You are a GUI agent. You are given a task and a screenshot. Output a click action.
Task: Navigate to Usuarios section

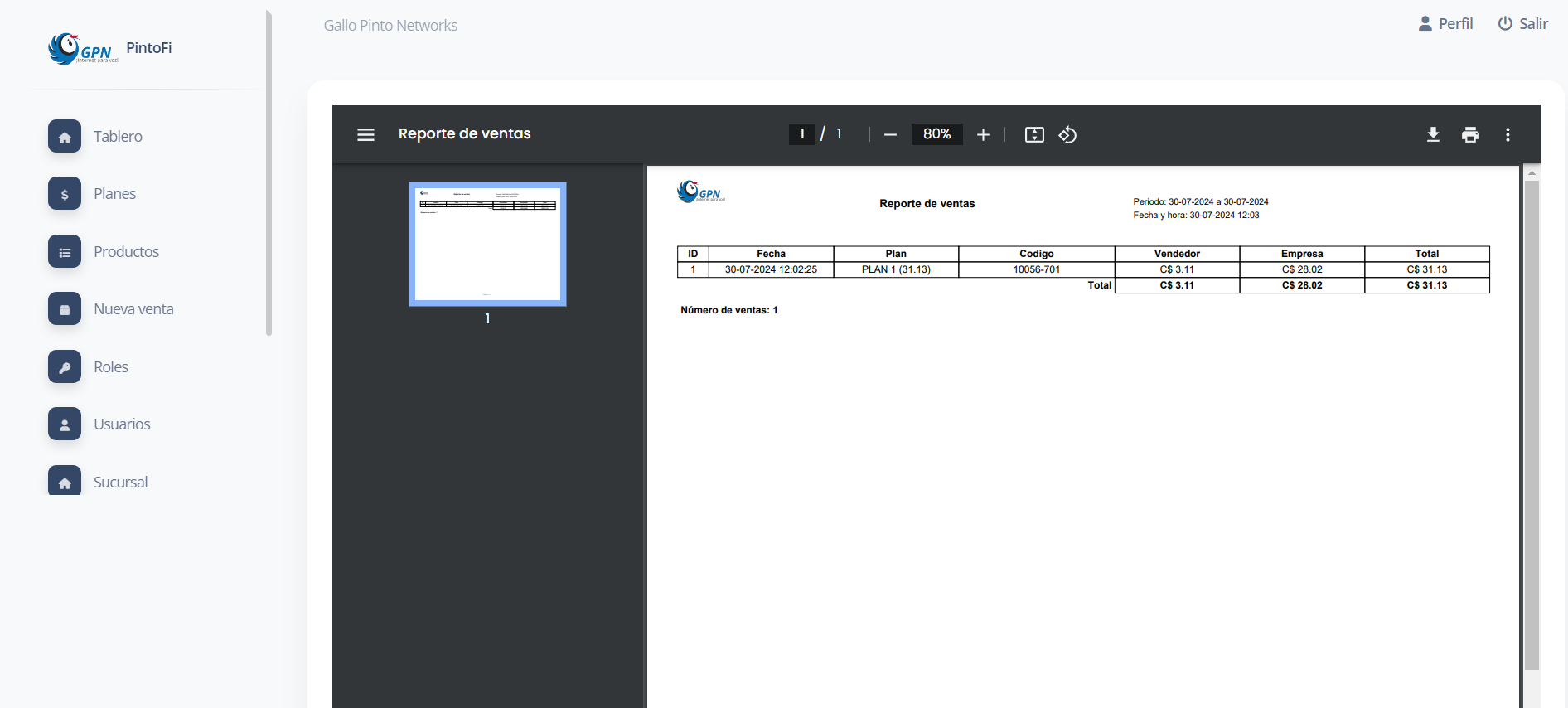pos(122,424)
